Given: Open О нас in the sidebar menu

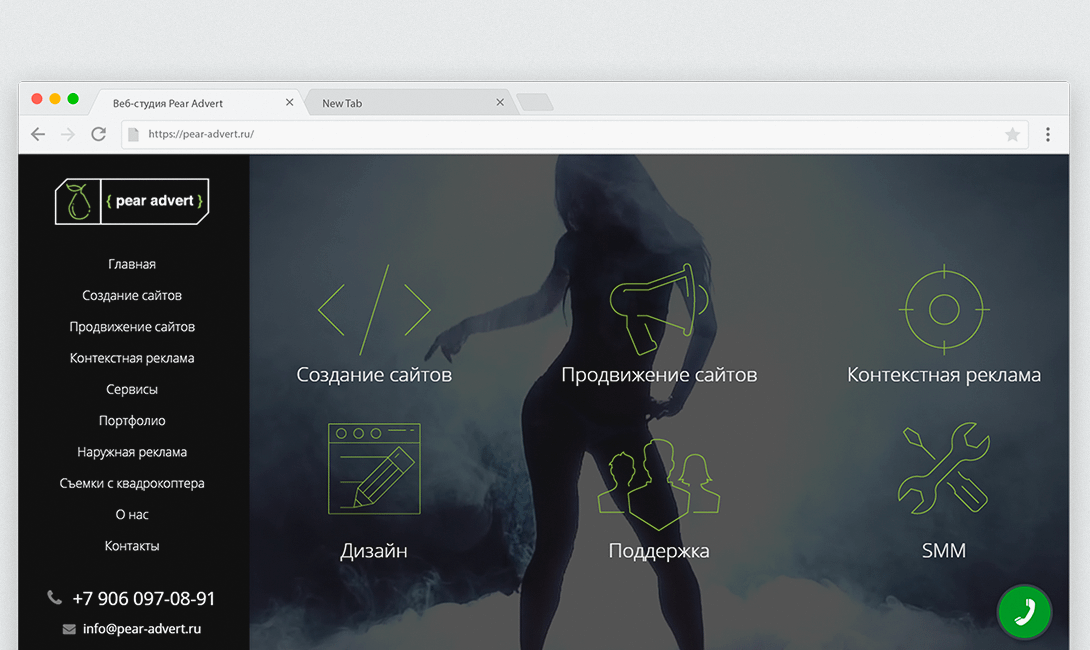Looking at the screenshot, I should [132, 514].
